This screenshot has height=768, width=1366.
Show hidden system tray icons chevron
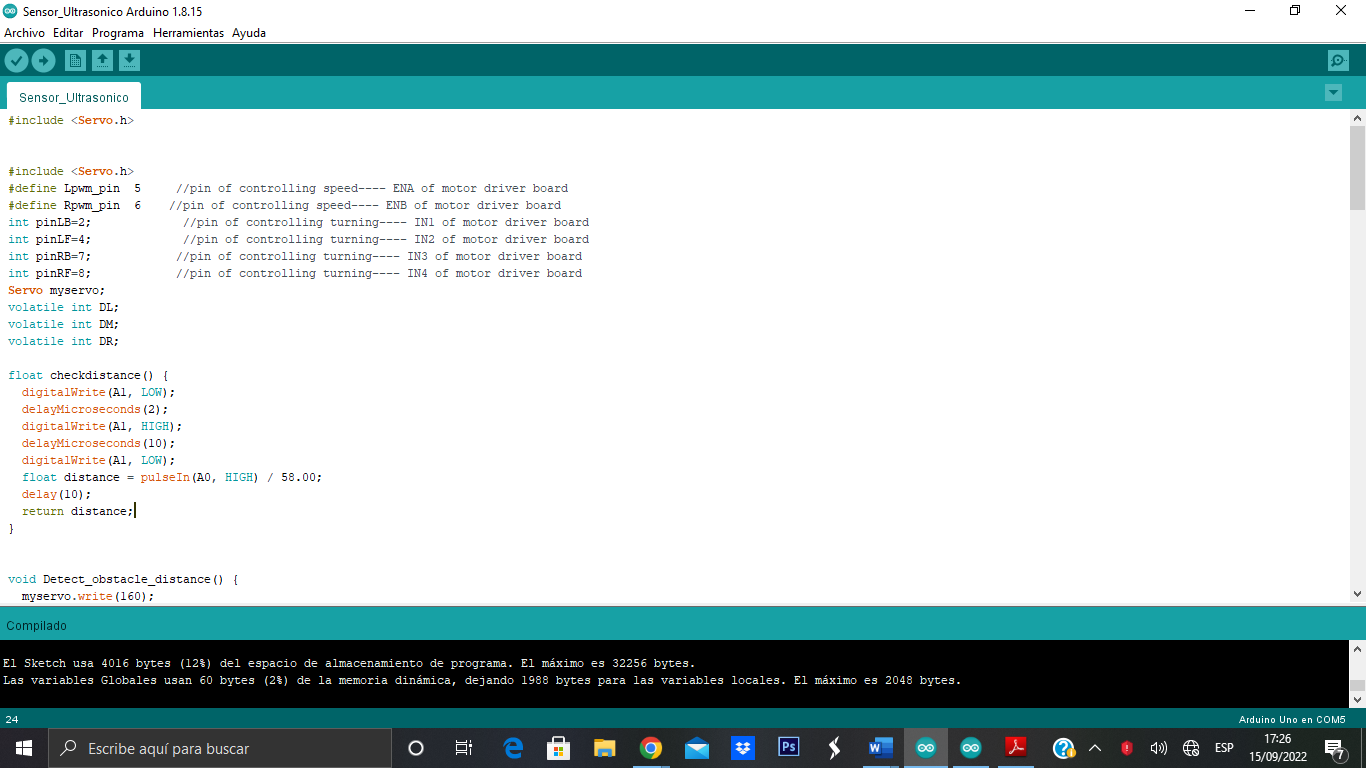coord(1095,748)
